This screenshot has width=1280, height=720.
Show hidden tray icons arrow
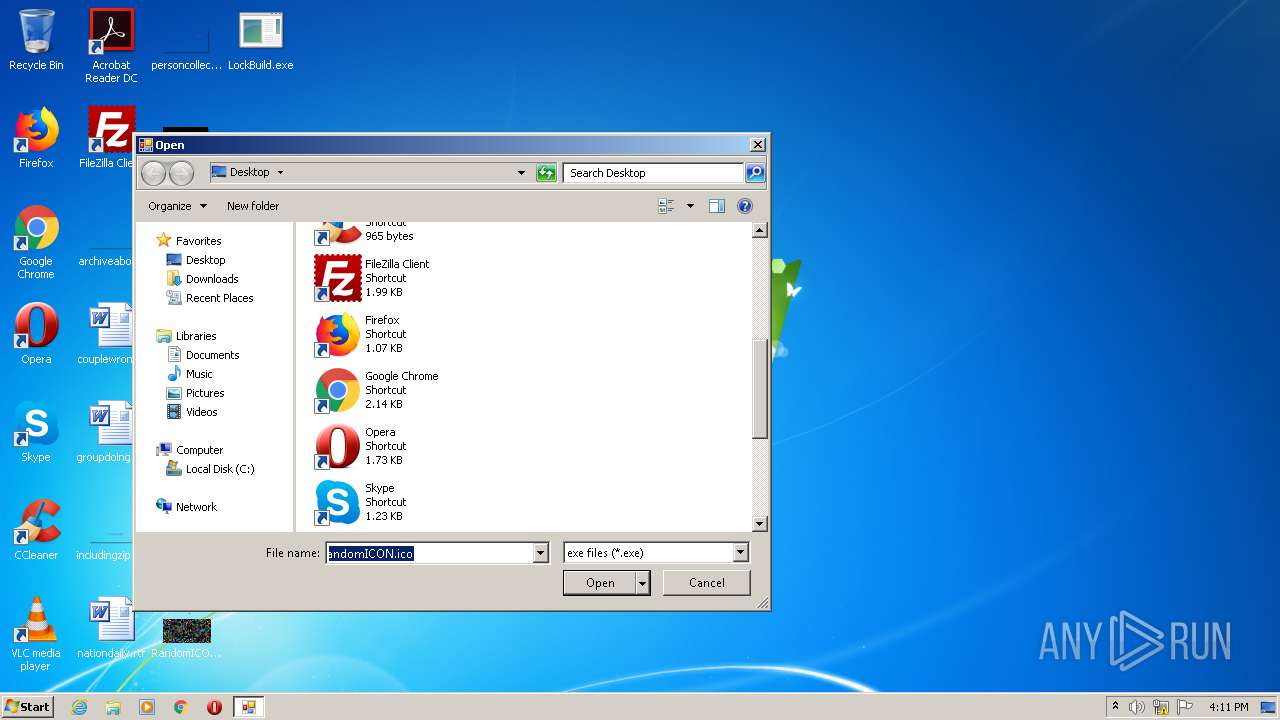pos(1115,707)
